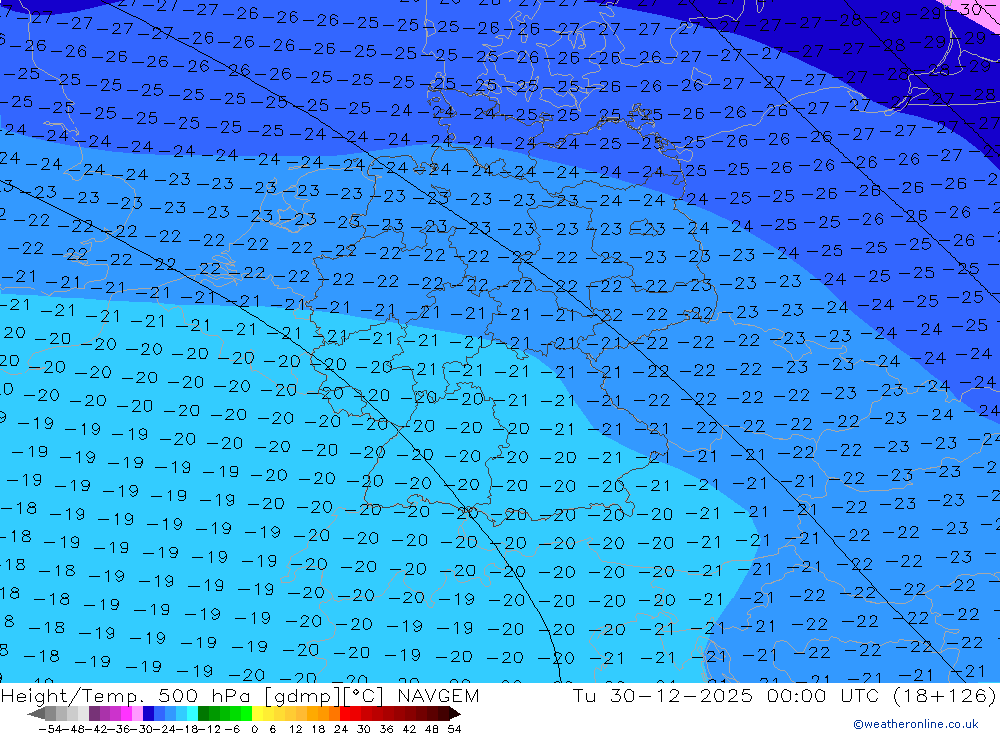Screen dimensions: 1000x733
Task: Click the '54' legend label at the right end
Action: [455, 729]
